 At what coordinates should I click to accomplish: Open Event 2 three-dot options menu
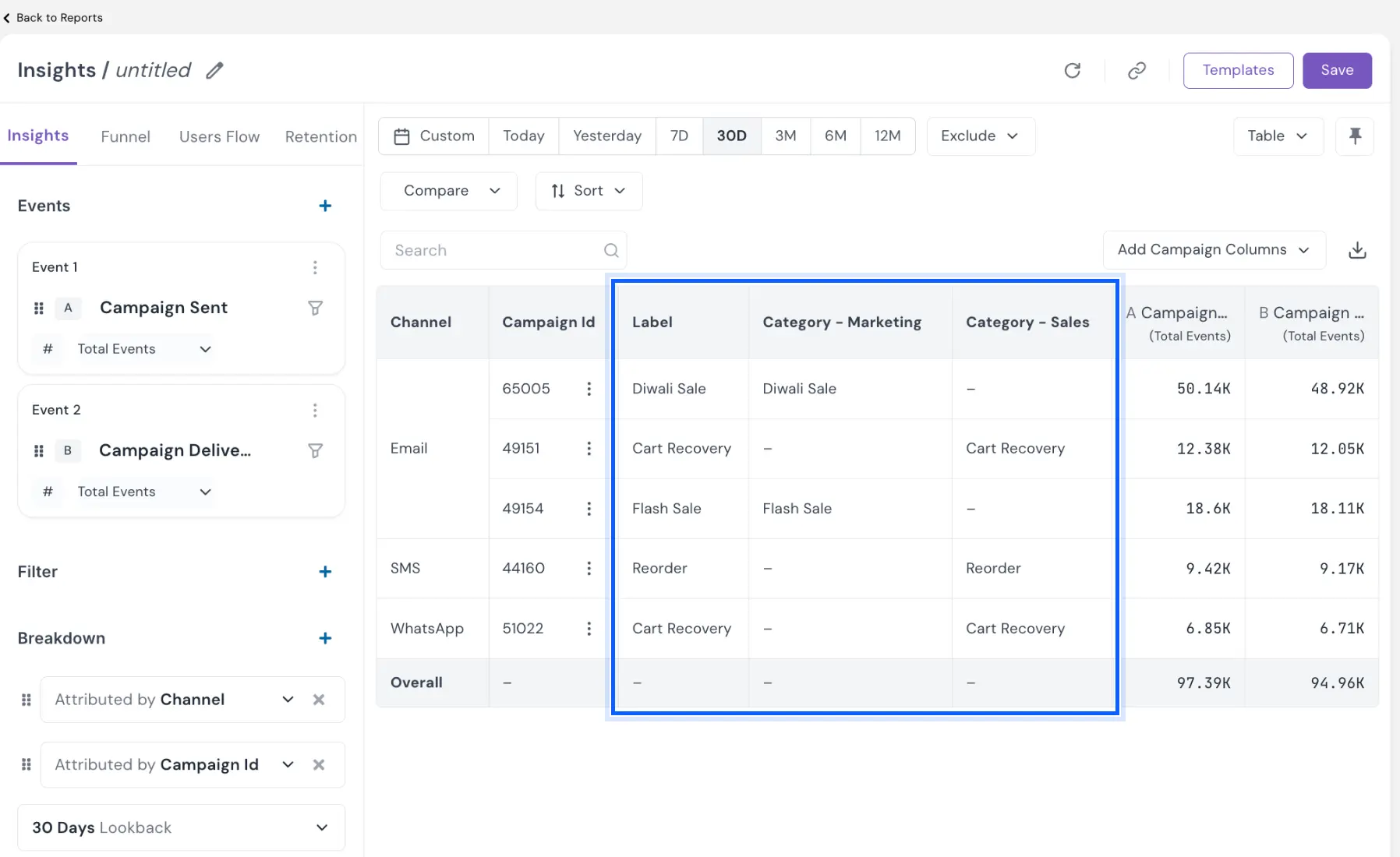(x=315, y=410)
